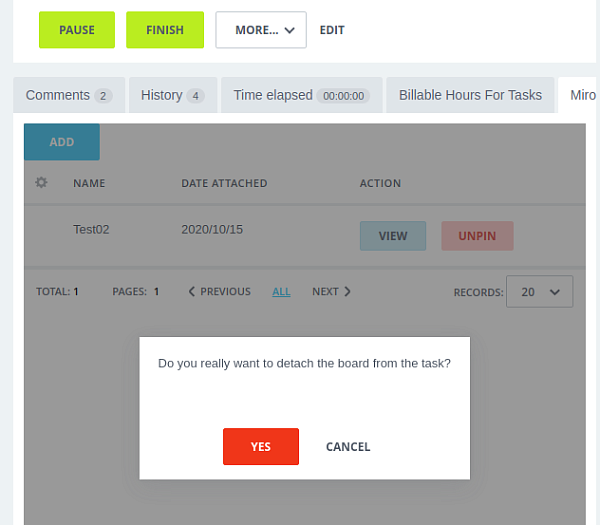Click the RECORDS: label
Image resolution: width=600 pixels, height=525 pixels.
(478, 292)
